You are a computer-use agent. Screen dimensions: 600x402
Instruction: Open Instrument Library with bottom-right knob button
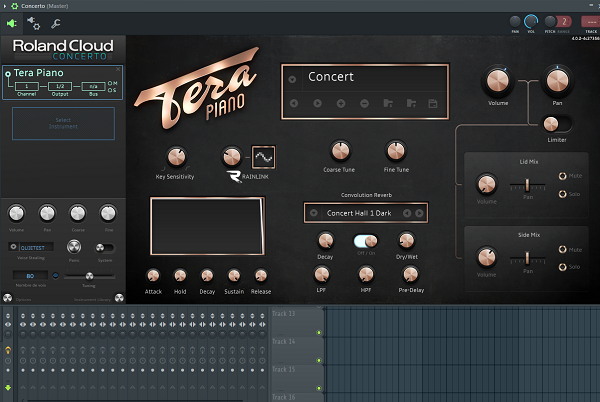tap(119, 298)
